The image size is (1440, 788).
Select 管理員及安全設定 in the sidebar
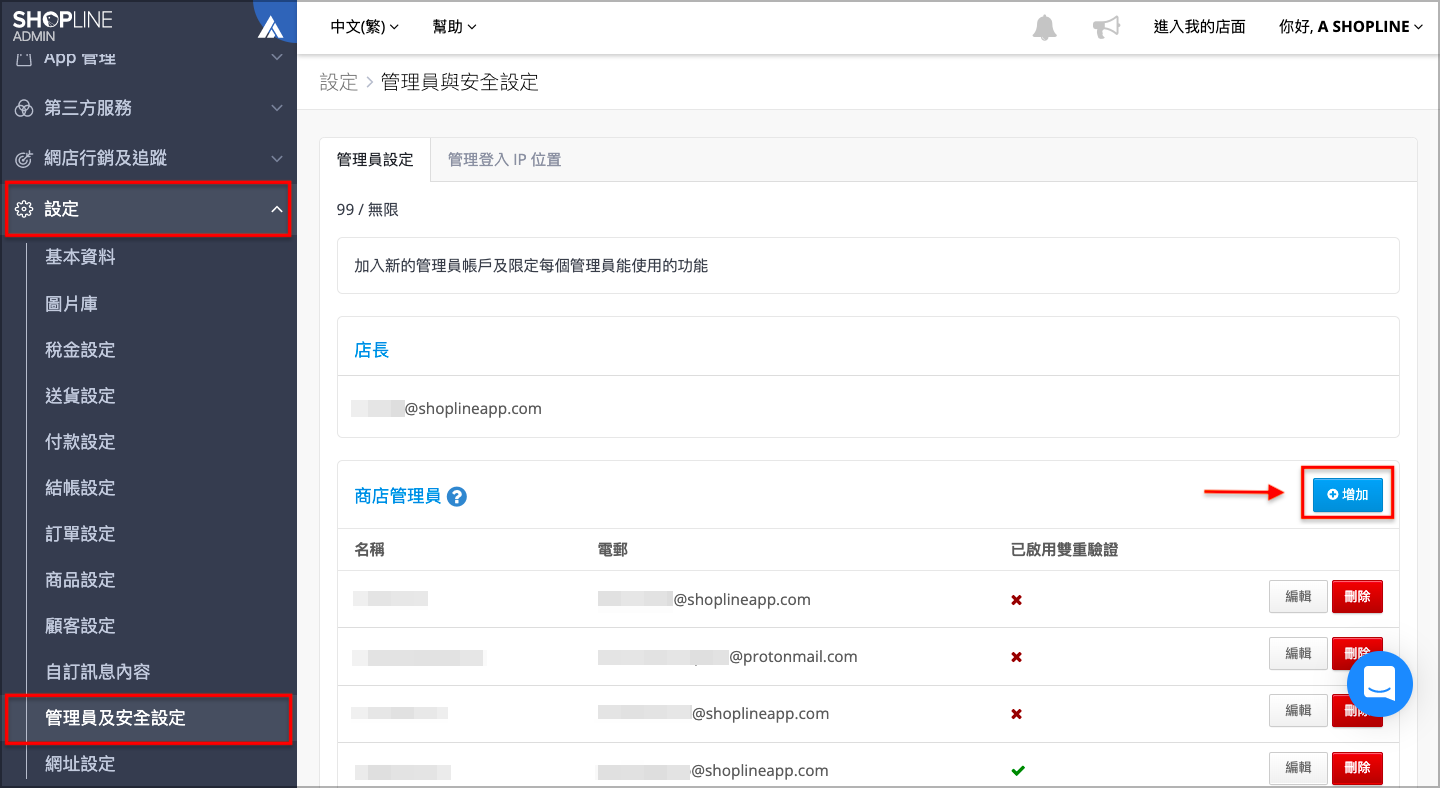115,718
